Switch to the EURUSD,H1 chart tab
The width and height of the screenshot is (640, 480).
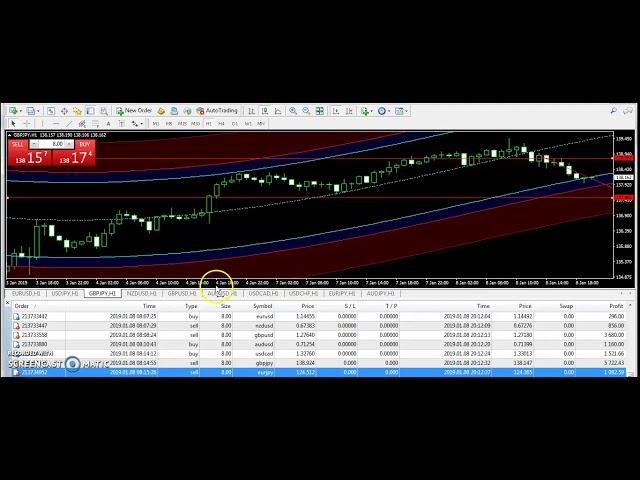click(25, 294)
